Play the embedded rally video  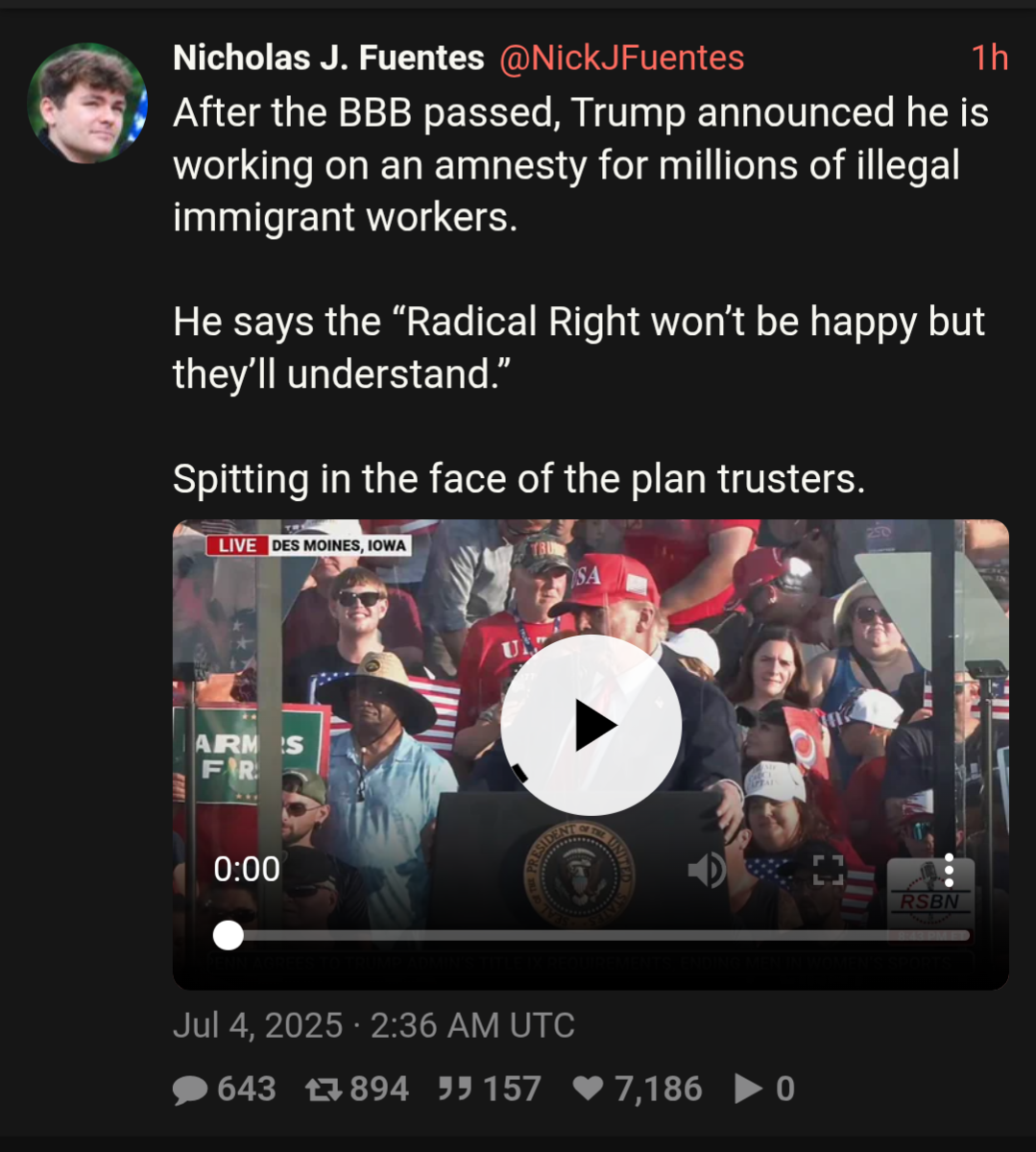click(x=590, y=725)
